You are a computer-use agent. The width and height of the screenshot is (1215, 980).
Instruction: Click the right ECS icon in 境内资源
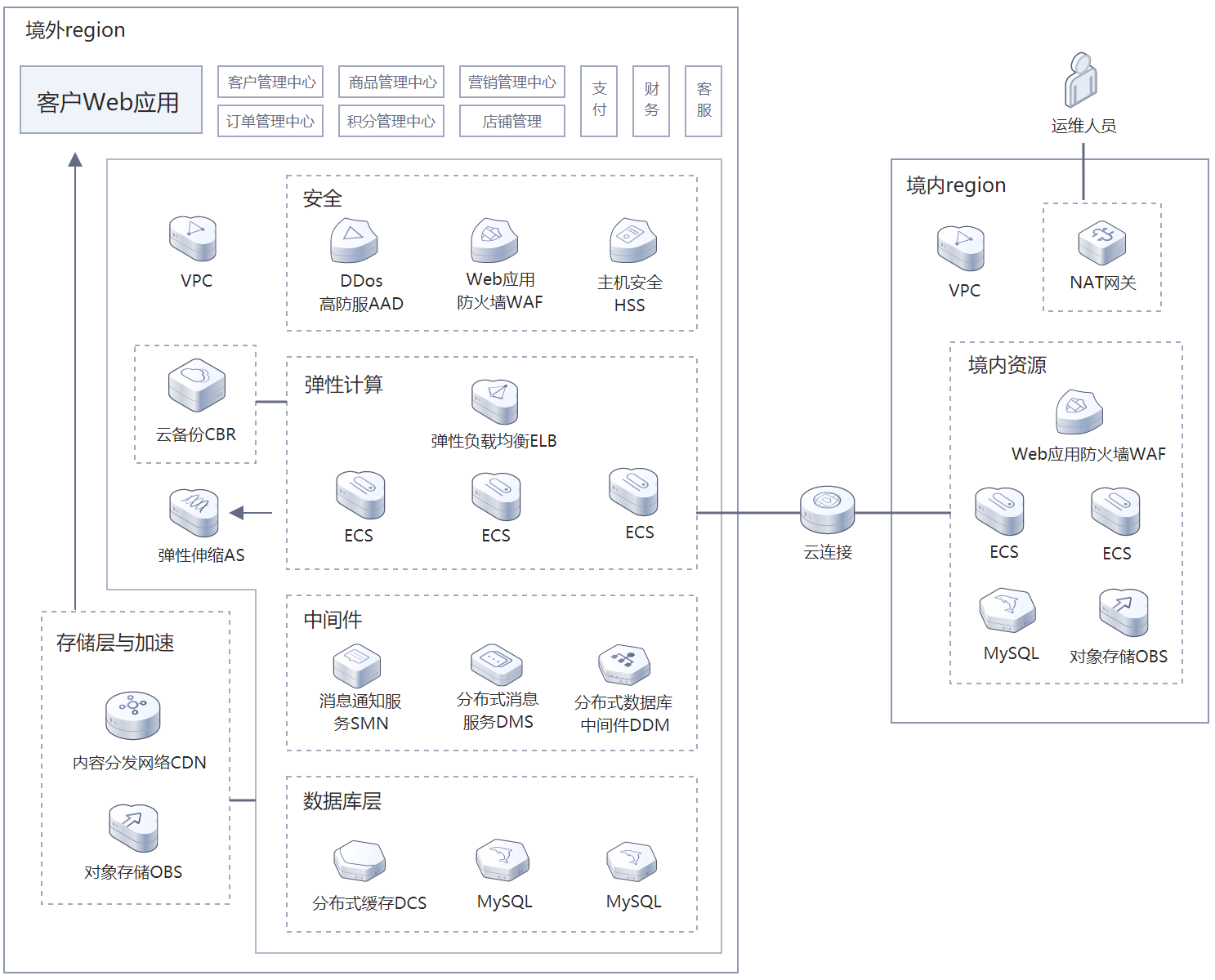coord(1115,511)
